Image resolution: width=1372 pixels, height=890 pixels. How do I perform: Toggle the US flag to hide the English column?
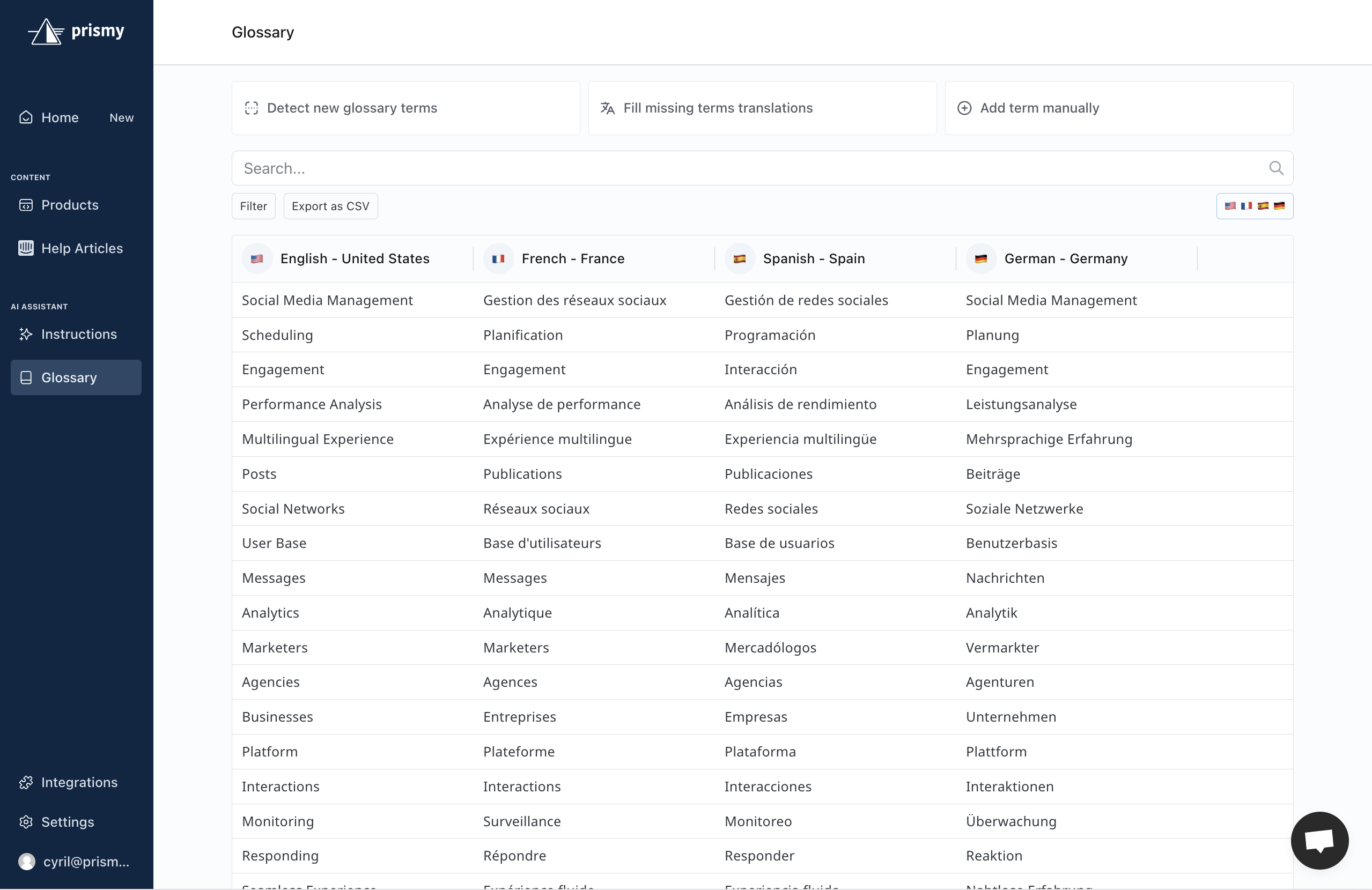point(1231,206)
